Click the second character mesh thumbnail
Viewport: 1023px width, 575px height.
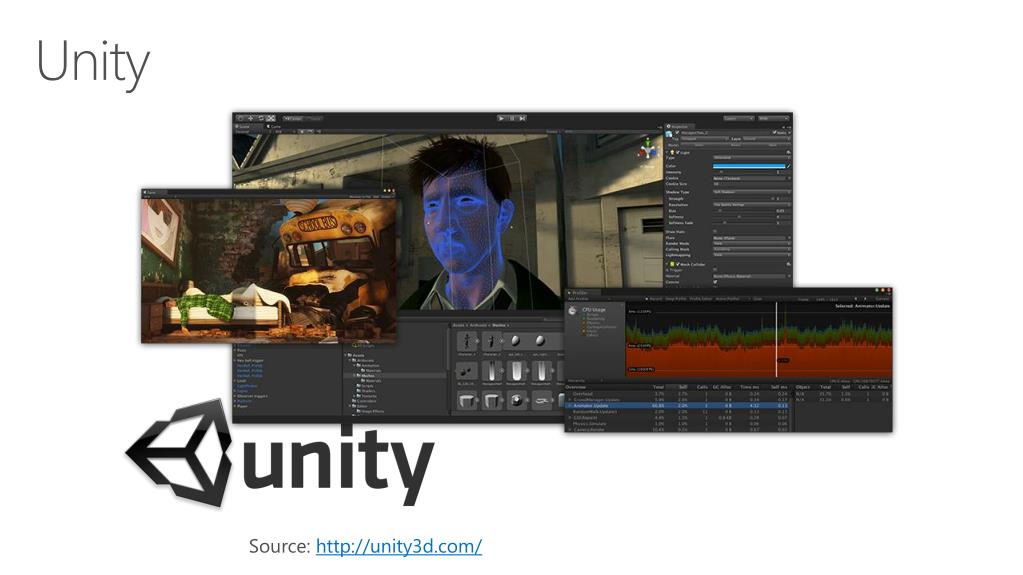[x=491, y=341]
